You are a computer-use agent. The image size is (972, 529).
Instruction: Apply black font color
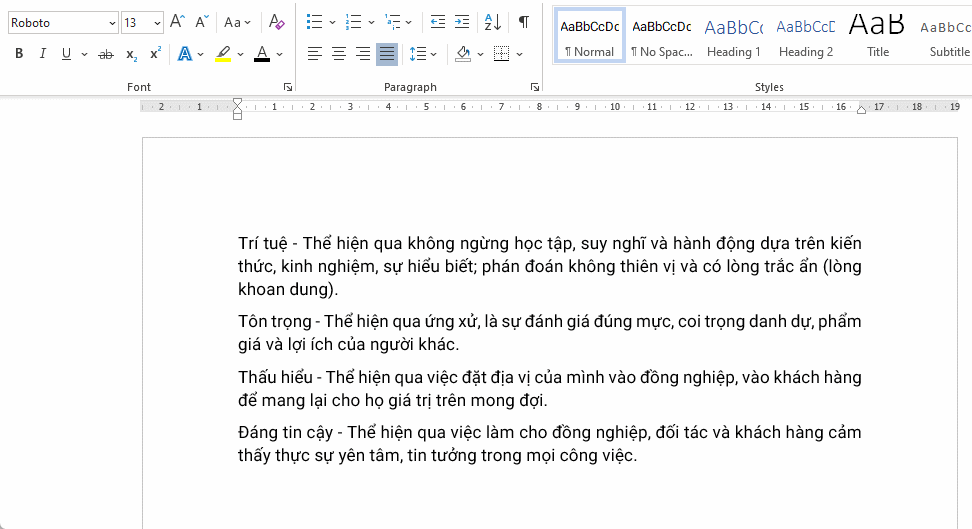262,54
